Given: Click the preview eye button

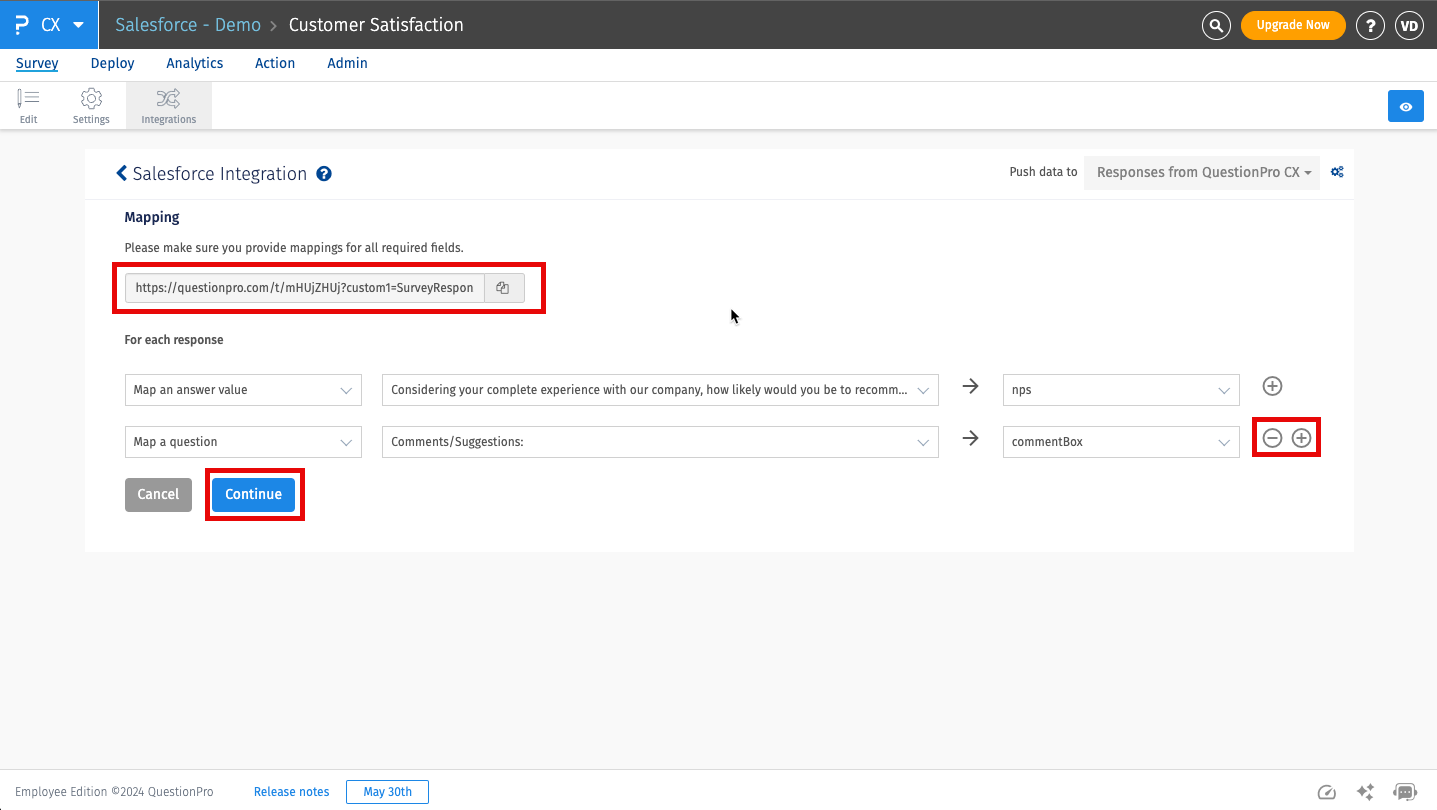Looking at the screenshot, I should click(1405, 106).
